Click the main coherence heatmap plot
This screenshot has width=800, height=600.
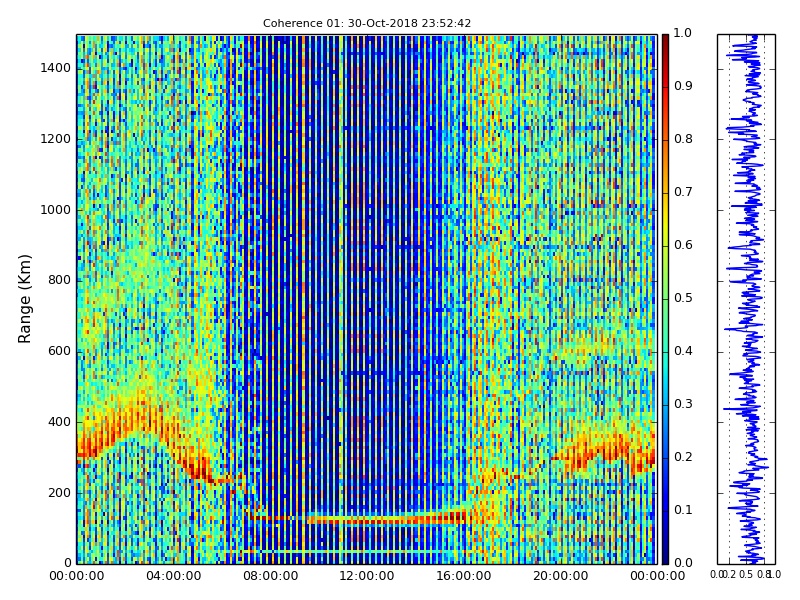click(367, 299)
